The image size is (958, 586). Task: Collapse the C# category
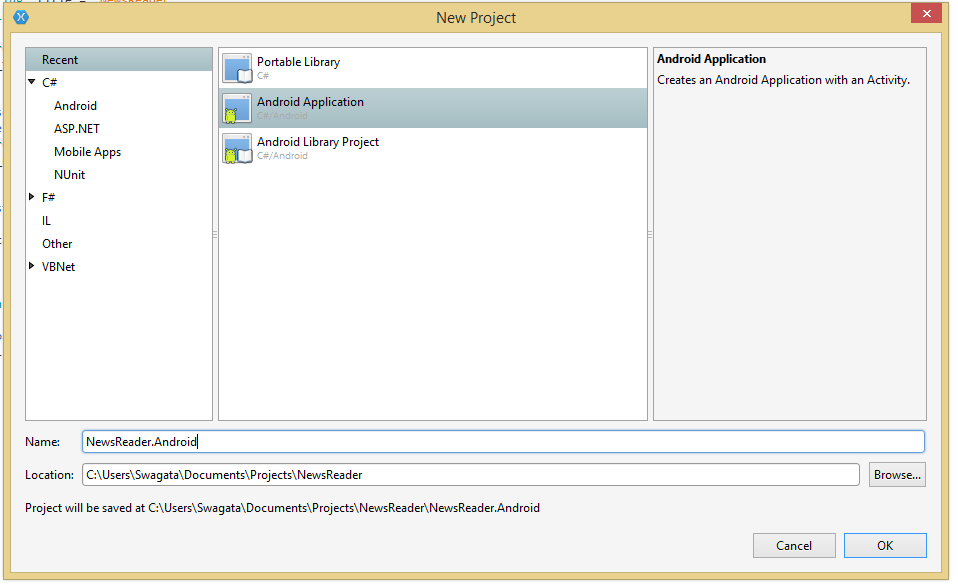coord(32,82)
